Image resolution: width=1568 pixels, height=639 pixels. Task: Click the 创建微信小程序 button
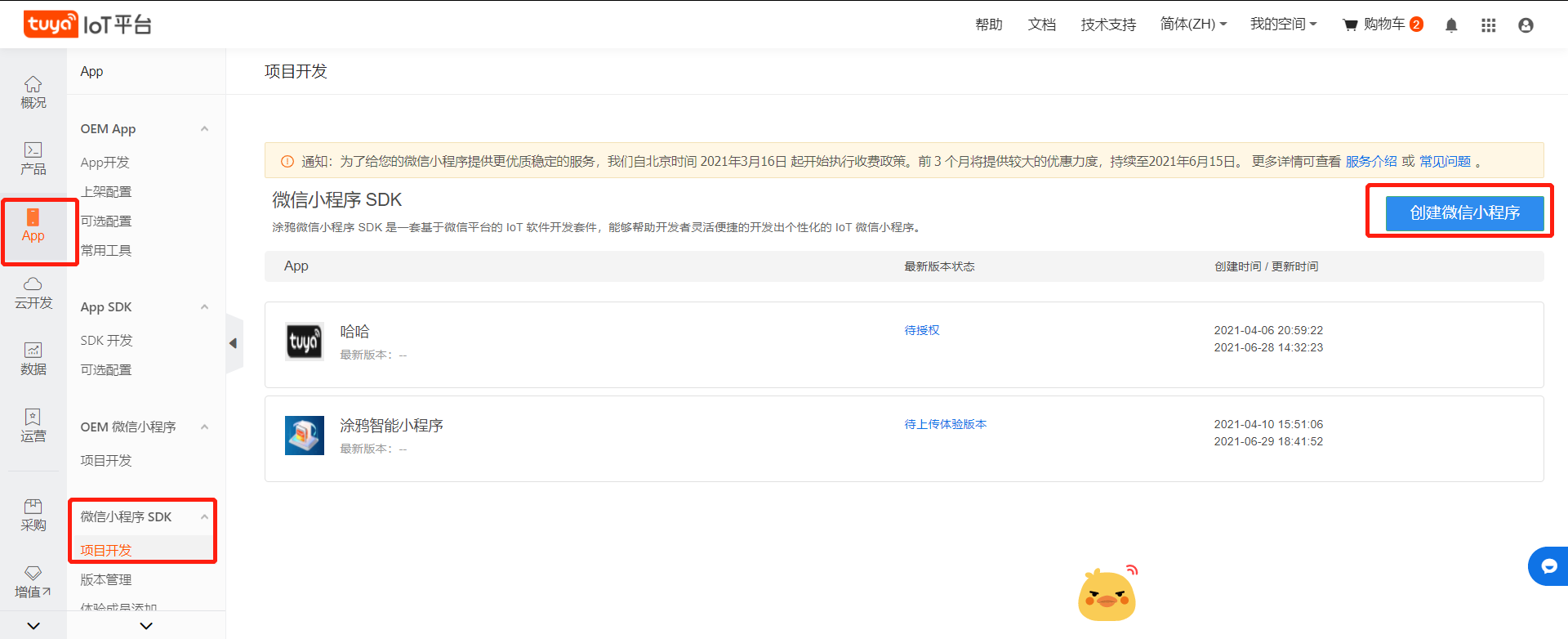click(x=1464, y=213)
